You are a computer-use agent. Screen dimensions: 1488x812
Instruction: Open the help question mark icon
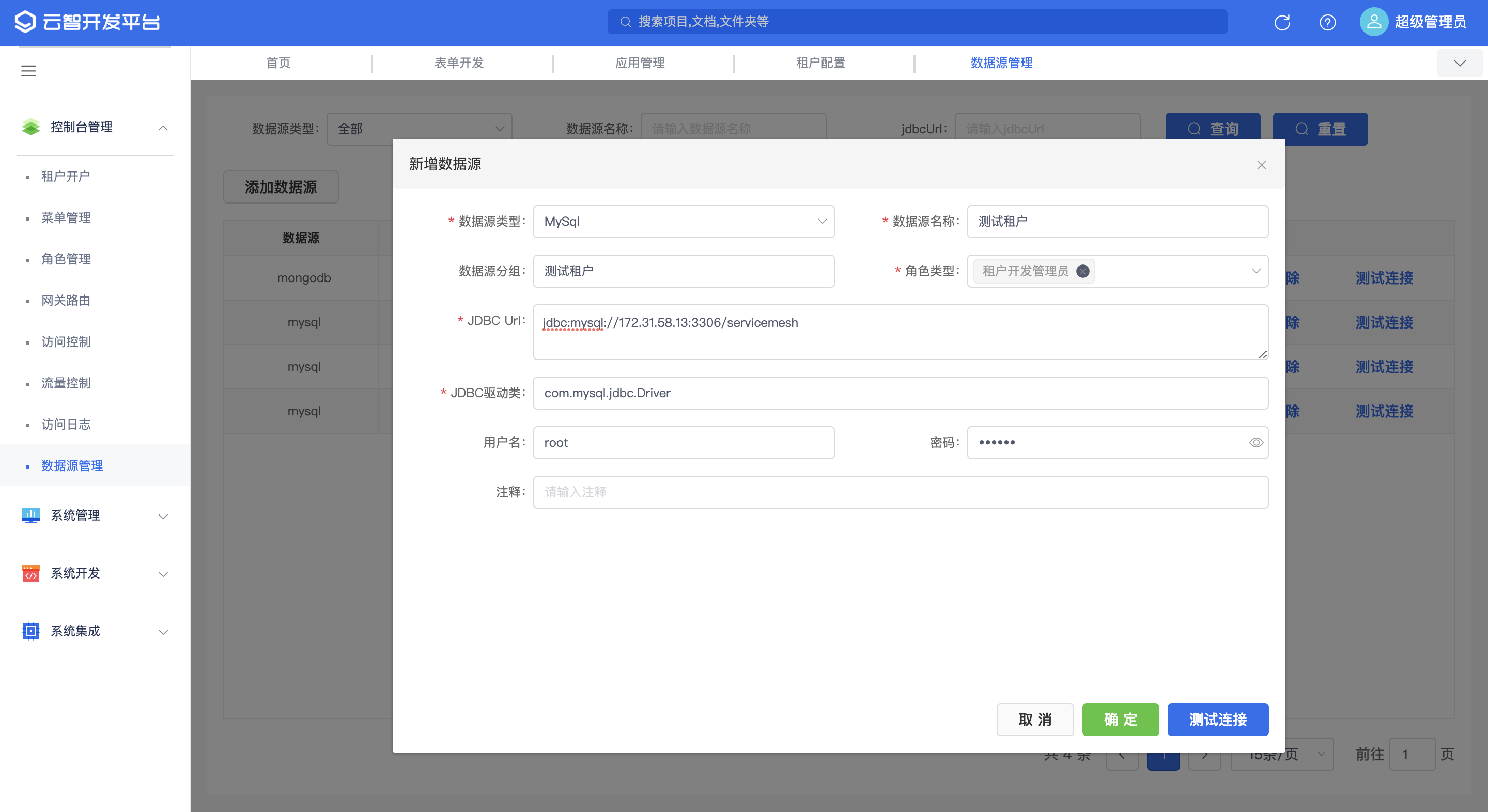pyautogui.click(x=1327, y=23)
